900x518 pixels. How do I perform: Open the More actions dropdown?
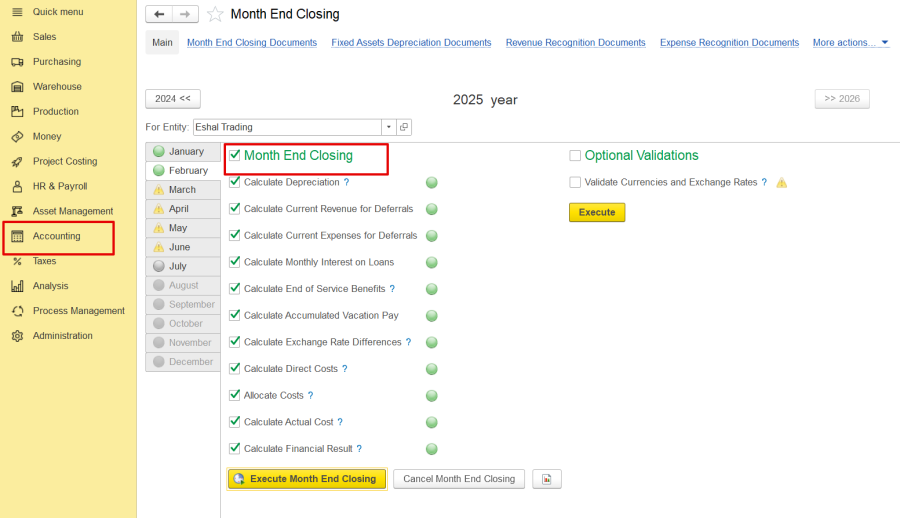point(850,43)
